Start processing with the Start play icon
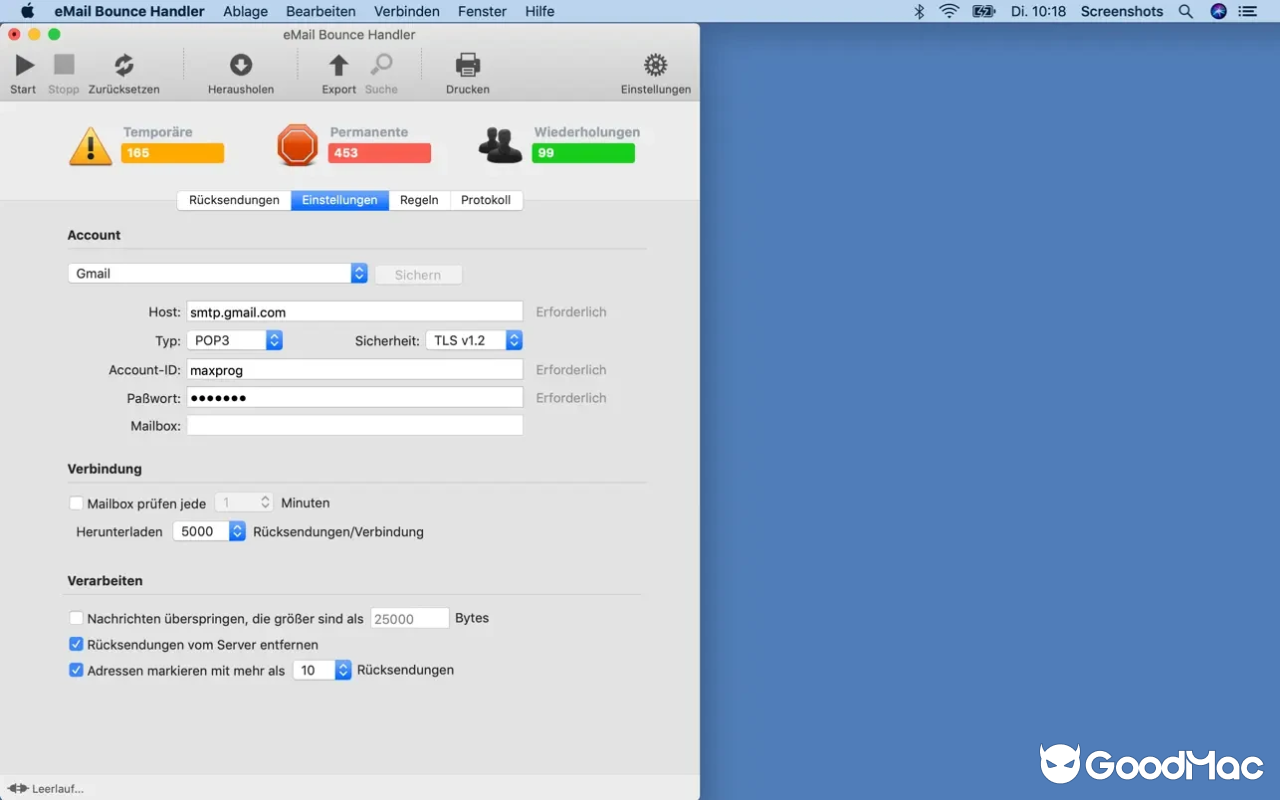The height and width of the screenshot is (800, 1280). pos(22,67)
